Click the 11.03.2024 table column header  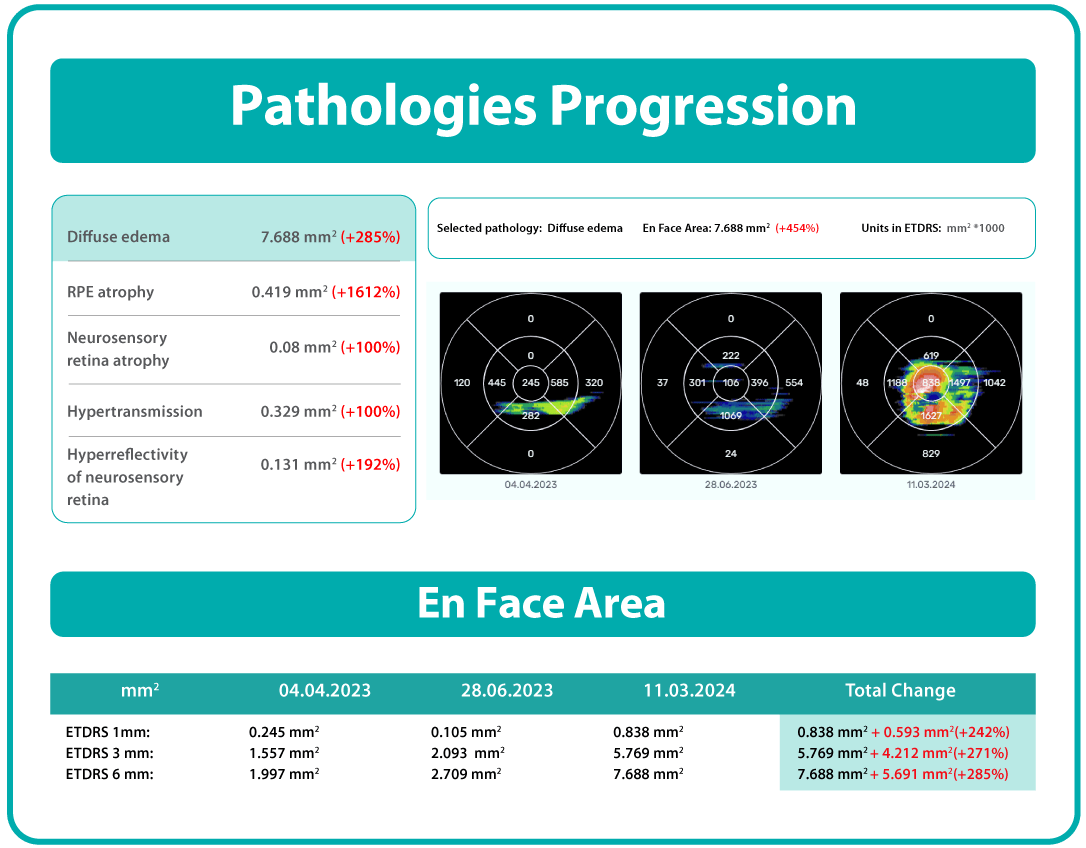tap(689, 691)
